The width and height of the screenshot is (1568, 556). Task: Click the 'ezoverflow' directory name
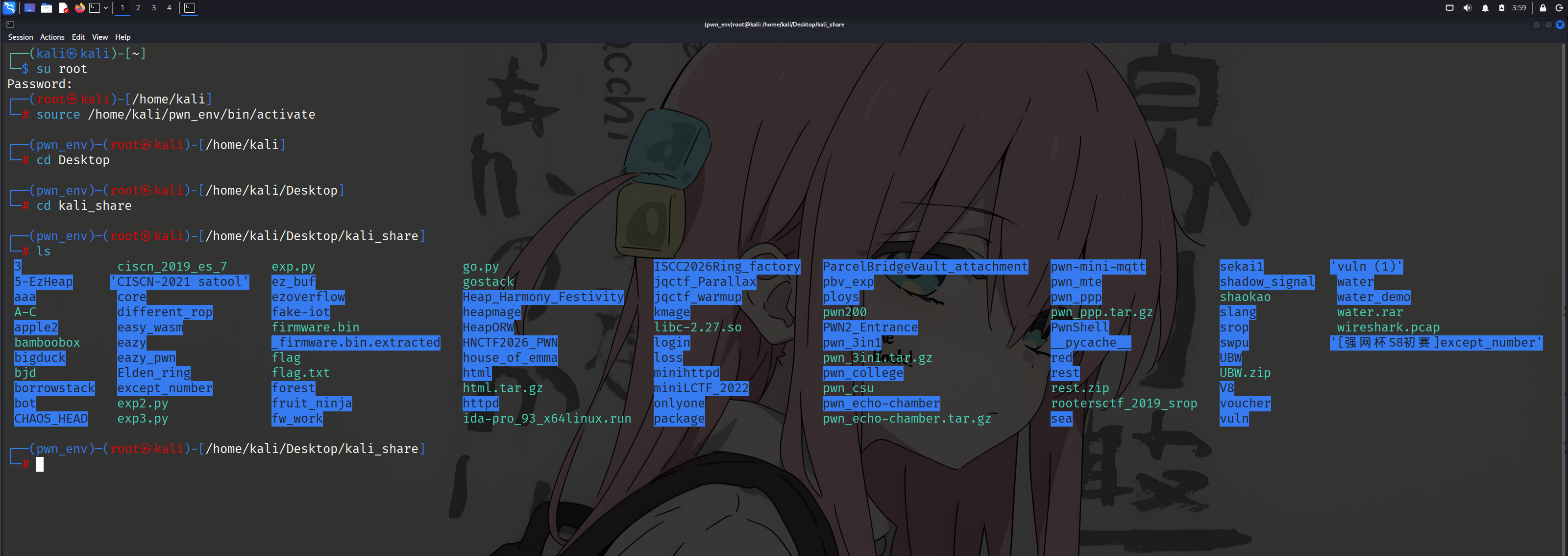tap(309, 297)
